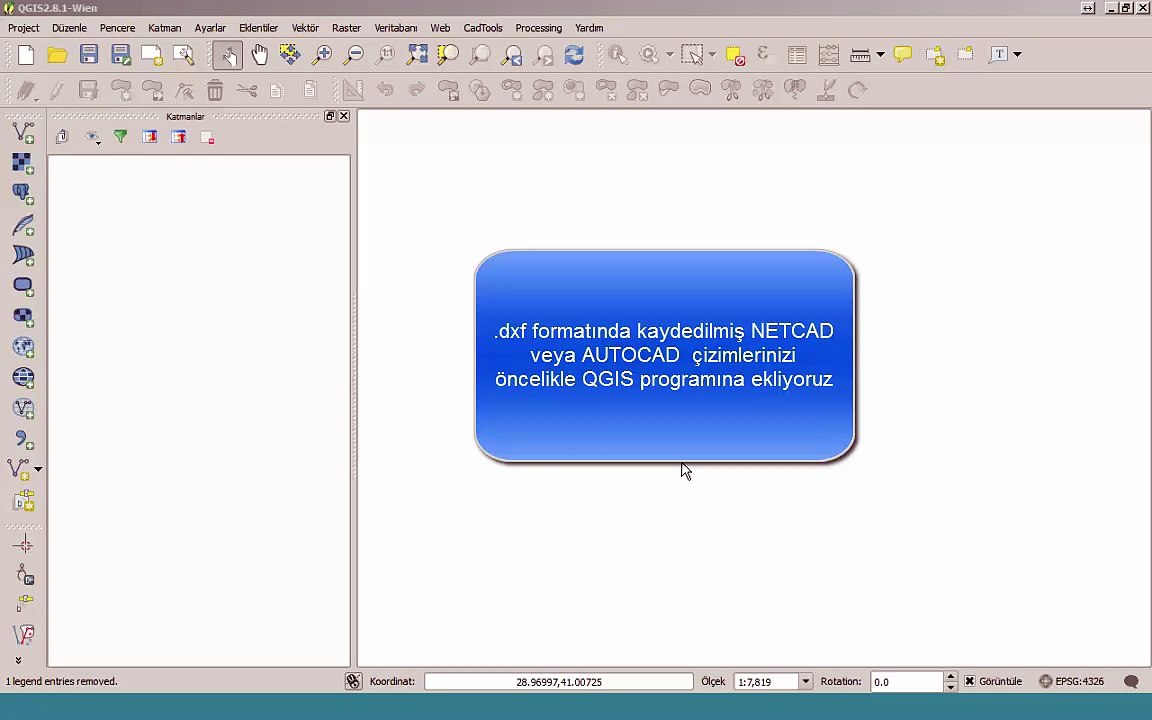Click the New Print Composer icon
Viewport: 1152px width, 720px height.
(152, 55)
